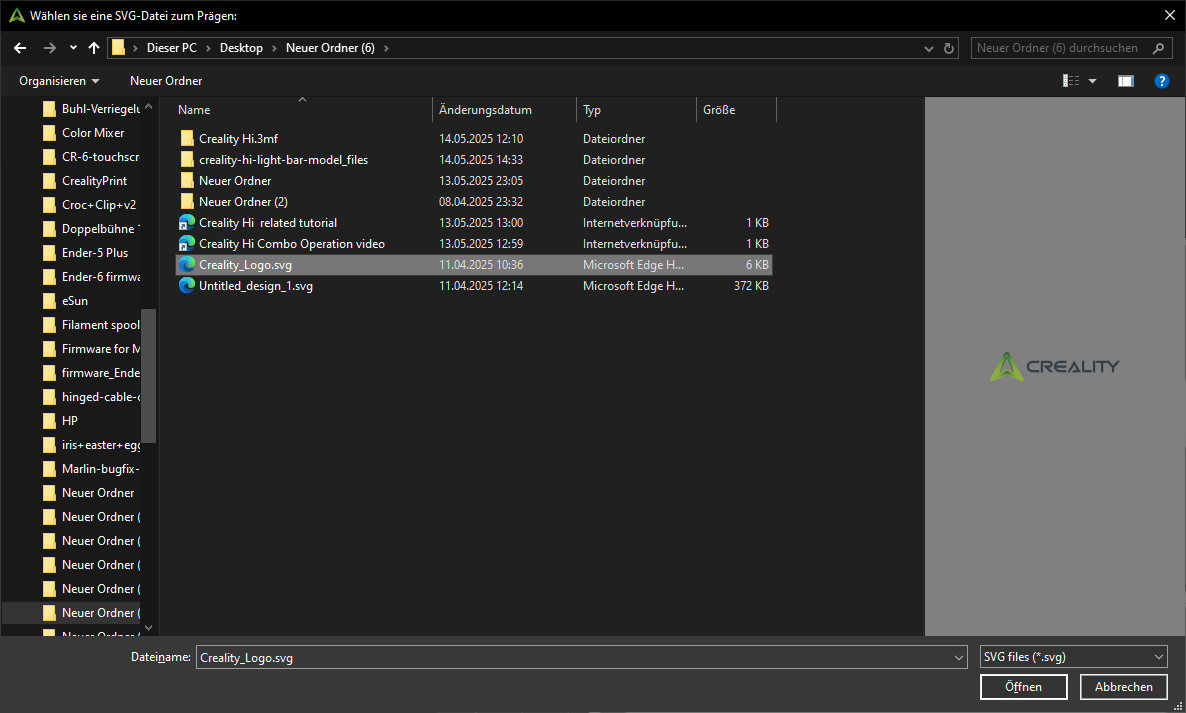The width and height of the screenshot is (1186, 713).
Task: Click sidebar scrollbar up arrow
Action: point(148,107)
